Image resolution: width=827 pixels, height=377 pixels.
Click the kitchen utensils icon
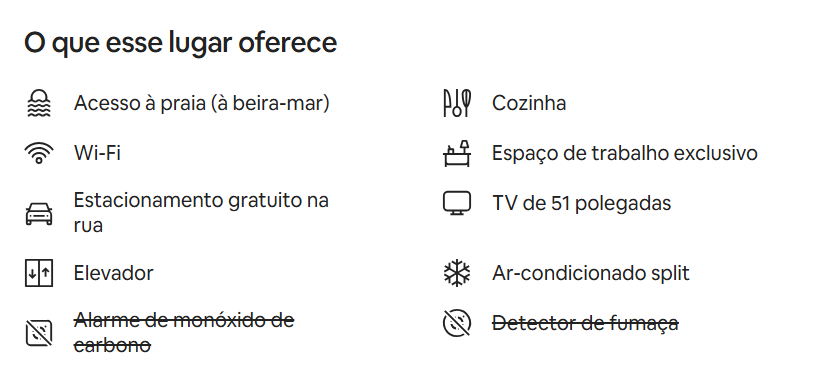[457, 103]
